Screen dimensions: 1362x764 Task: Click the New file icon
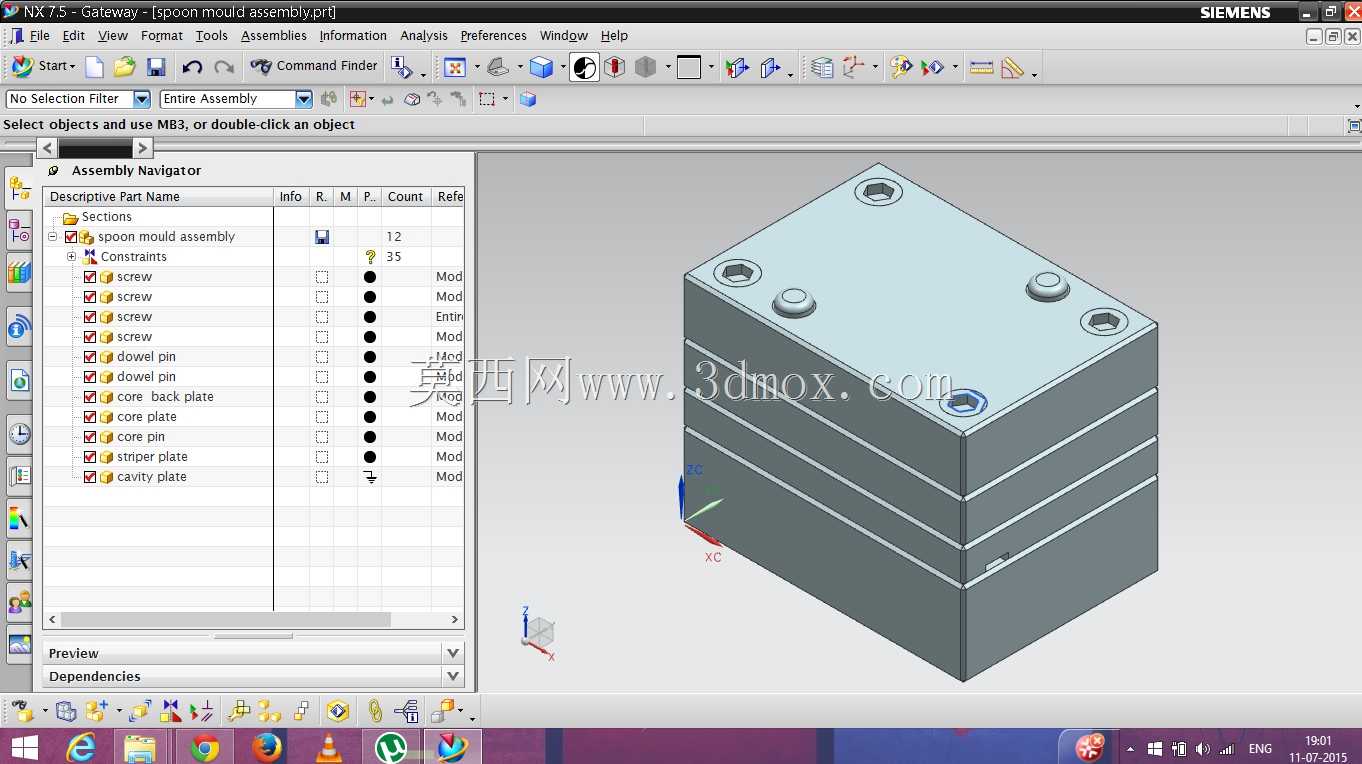pos(94,67)
